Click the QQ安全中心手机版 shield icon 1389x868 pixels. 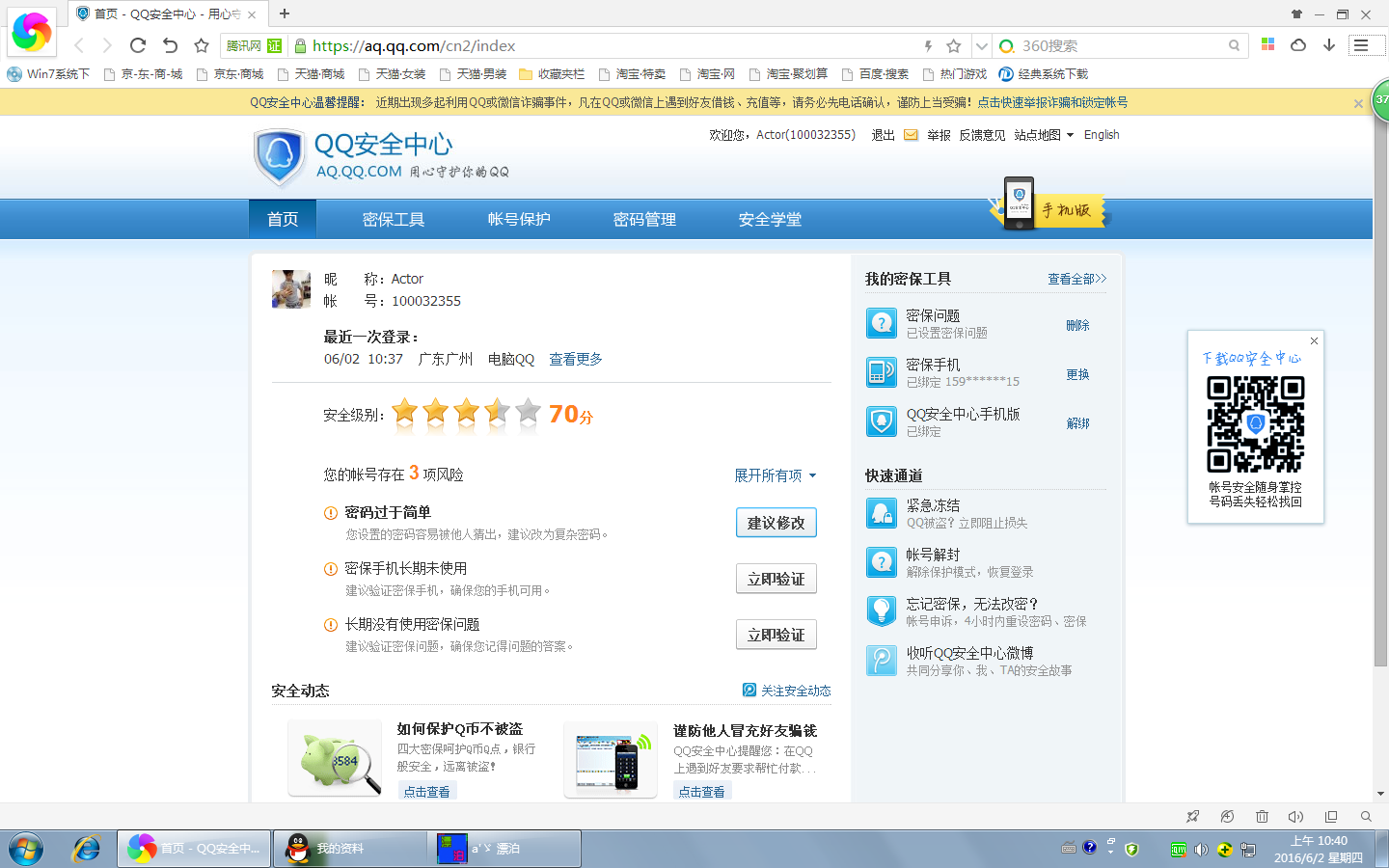click(882, 421)
